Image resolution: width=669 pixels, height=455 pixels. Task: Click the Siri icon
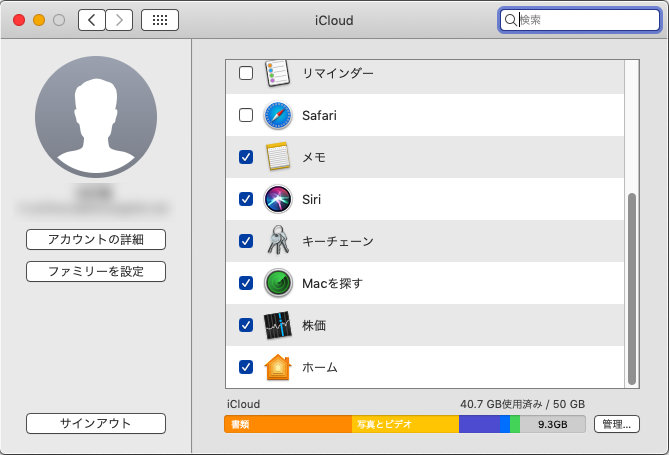(x=278, y=199)
